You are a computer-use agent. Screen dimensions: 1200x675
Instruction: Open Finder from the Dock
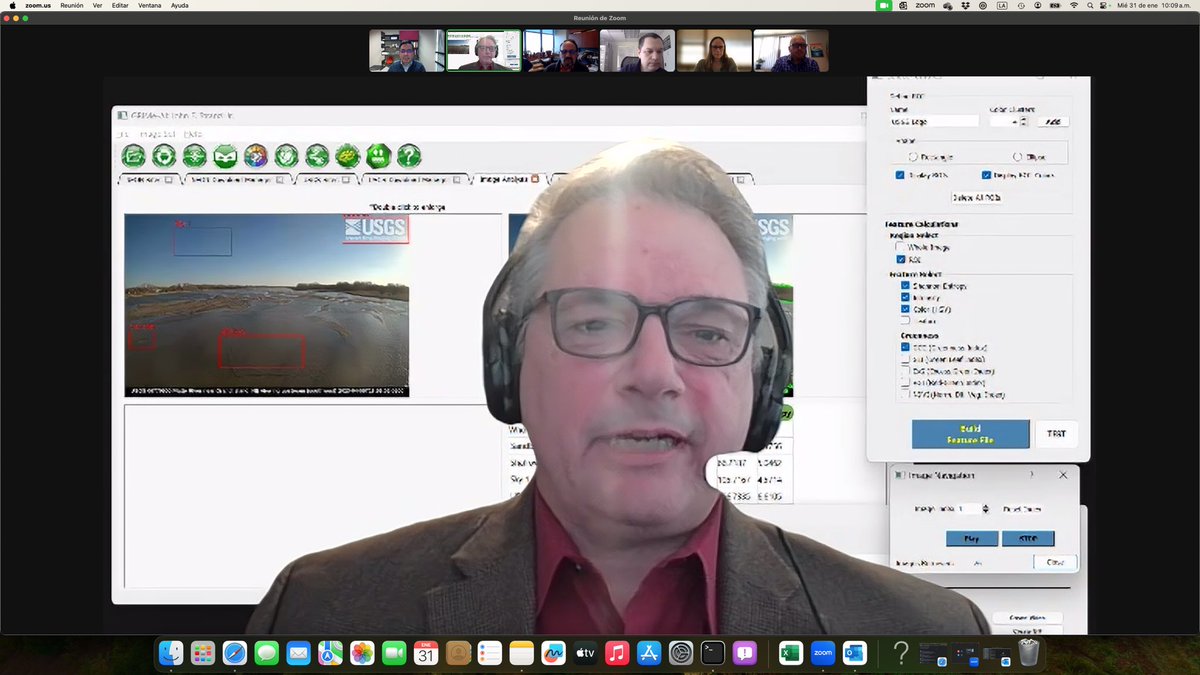[171, 653]
